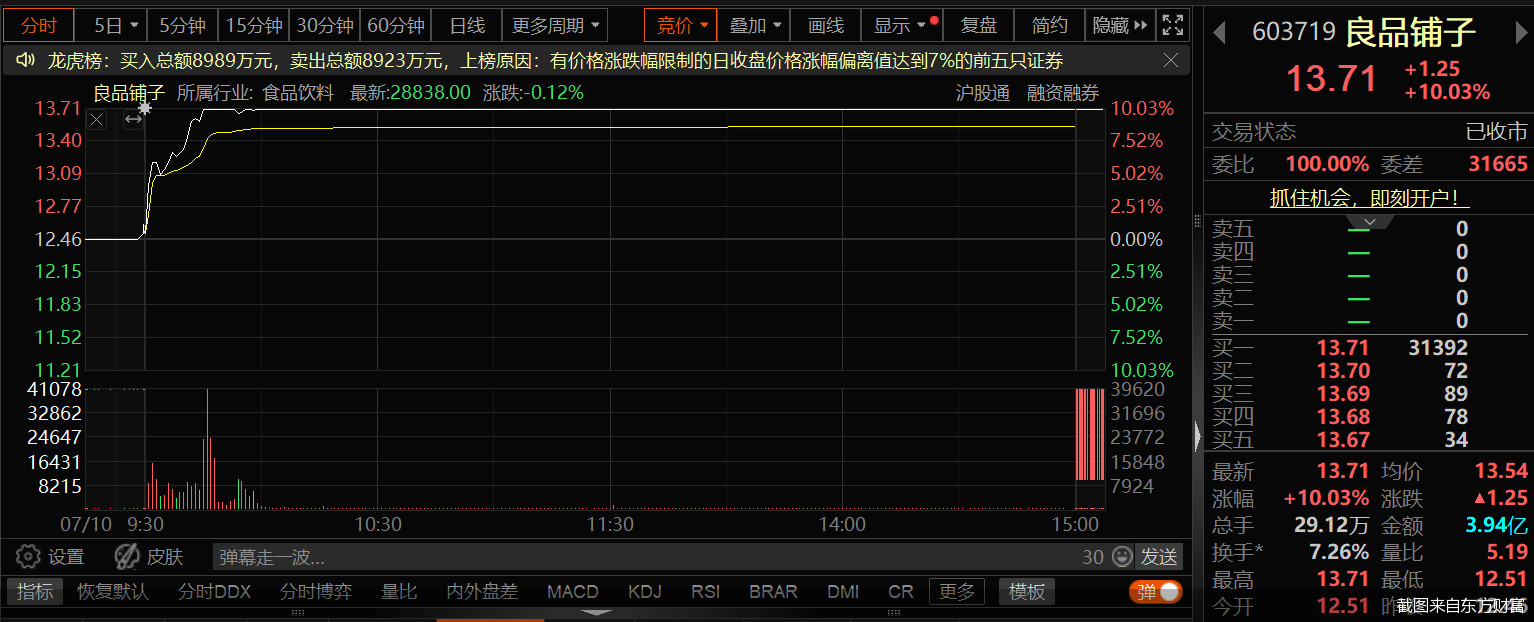Click the 均价 value 13.54
The width and height of the screenshot is (1534, 622).
[x=1501, y=471]
